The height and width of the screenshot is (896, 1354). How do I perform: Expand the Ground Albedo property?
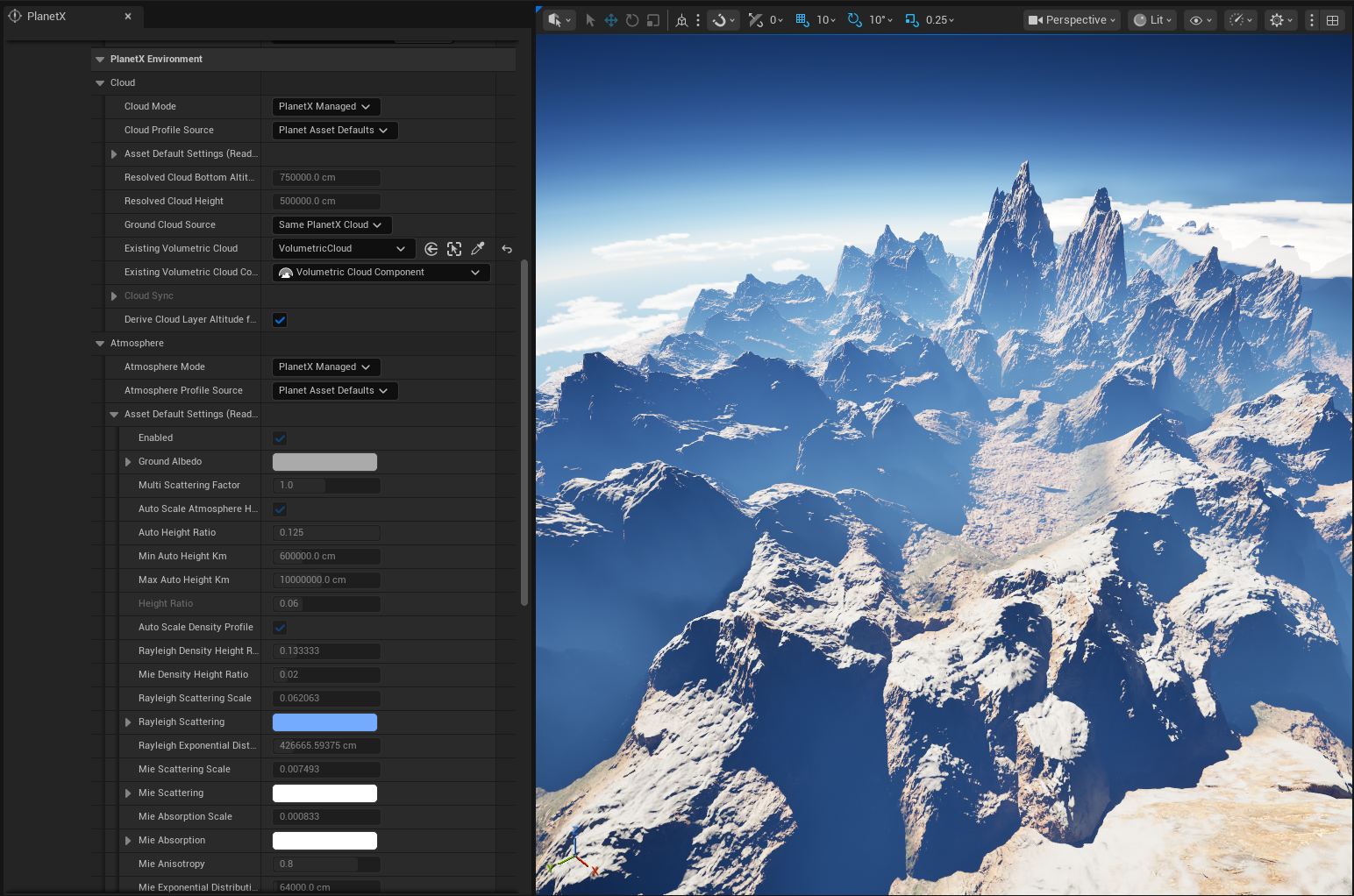(x=128, y=462)
